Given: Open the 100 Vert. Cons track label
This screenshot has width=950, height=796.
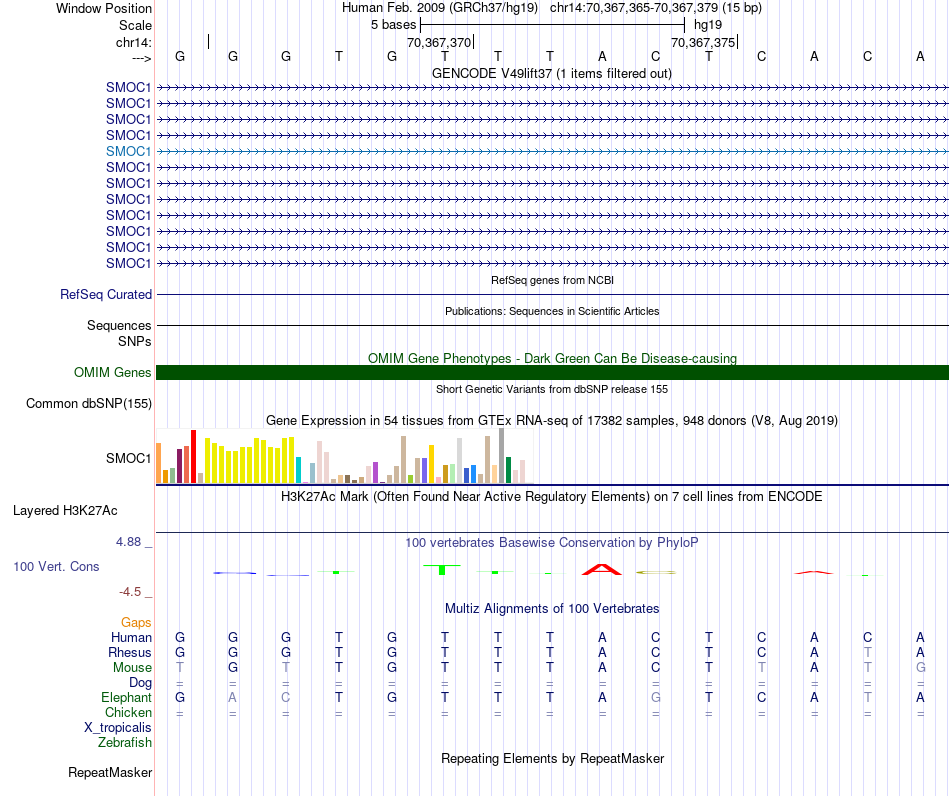Looking at the screenshot, I should click(x=56, y=566).
